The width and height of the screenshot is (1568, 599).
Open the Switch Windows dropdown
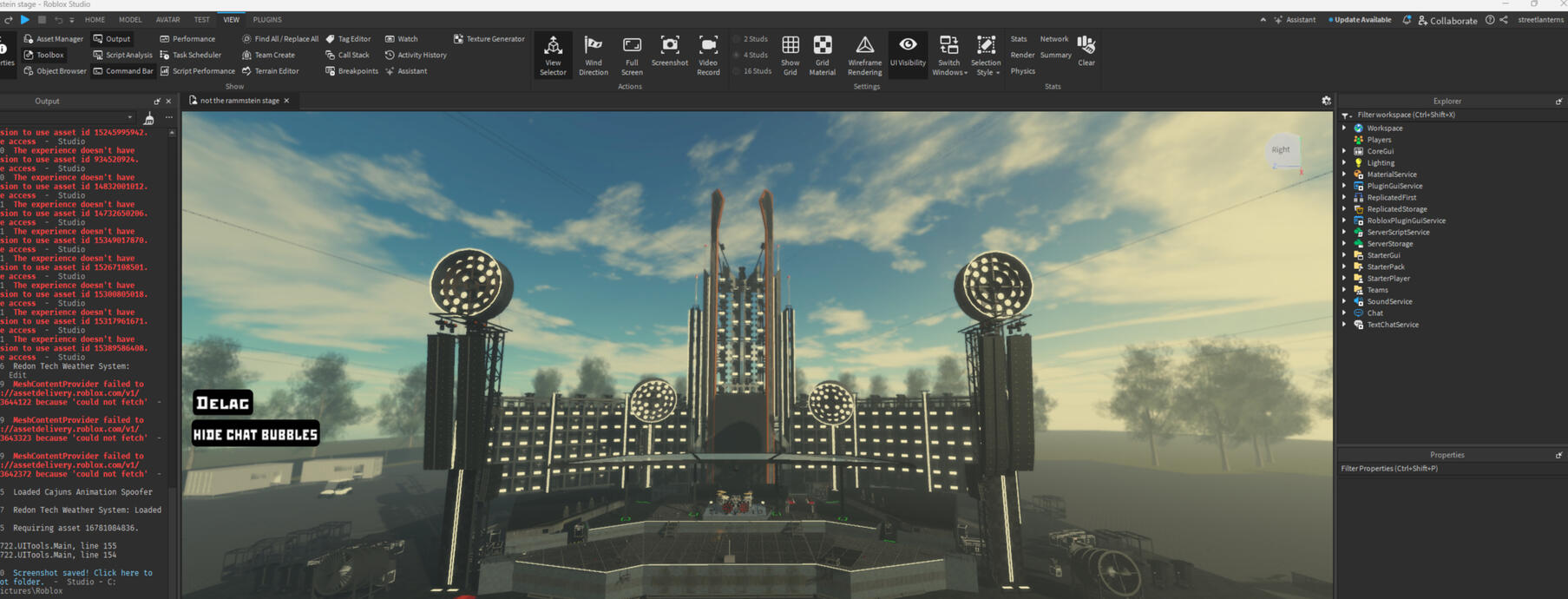click(x=949, y=56)
